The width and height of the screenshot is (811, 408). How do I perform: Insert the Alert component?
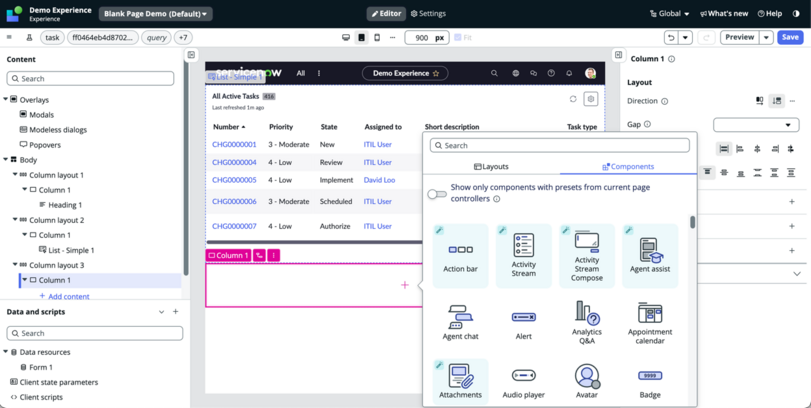[523, 322]
